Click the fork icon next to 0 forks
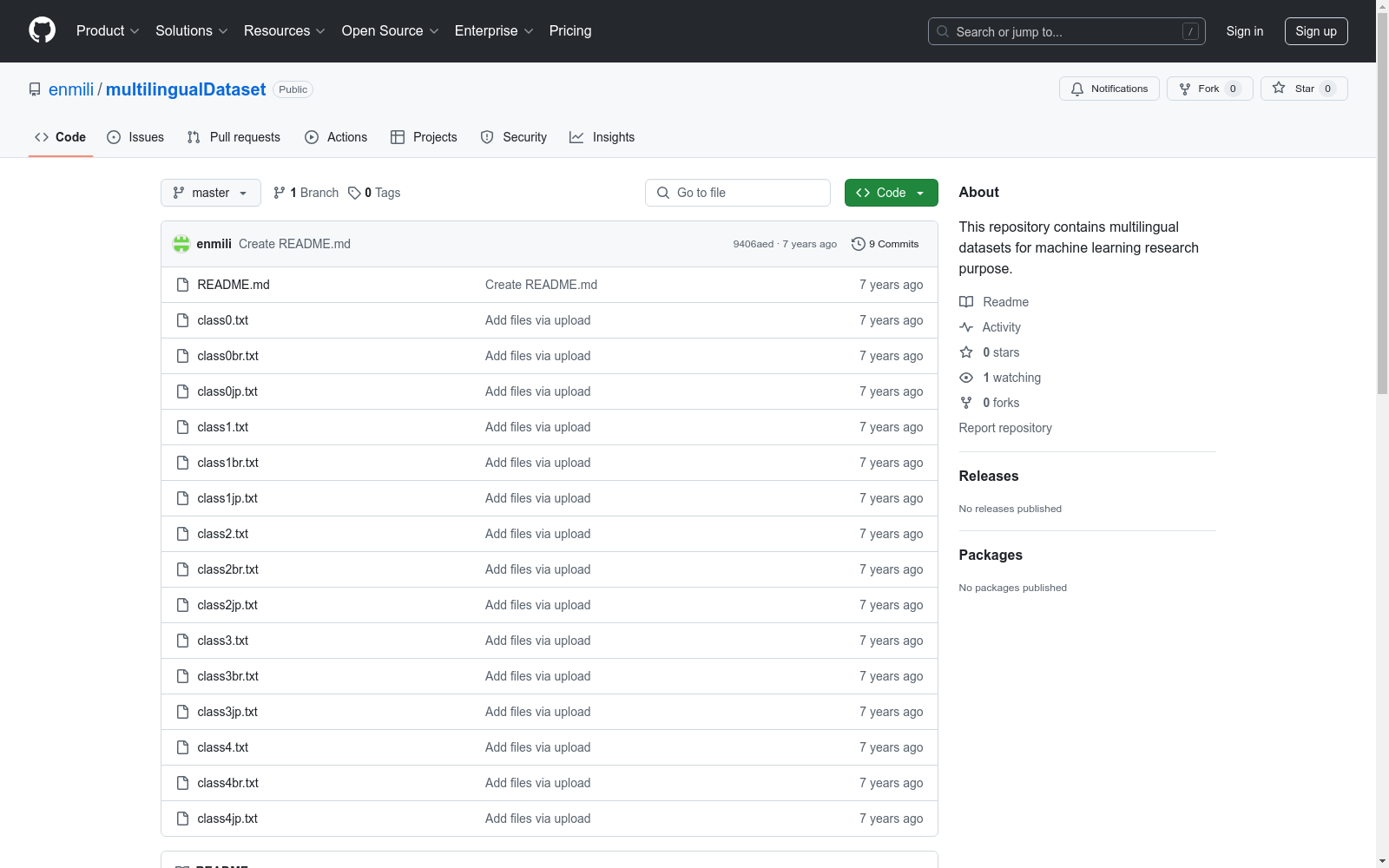 click(966, 403)
